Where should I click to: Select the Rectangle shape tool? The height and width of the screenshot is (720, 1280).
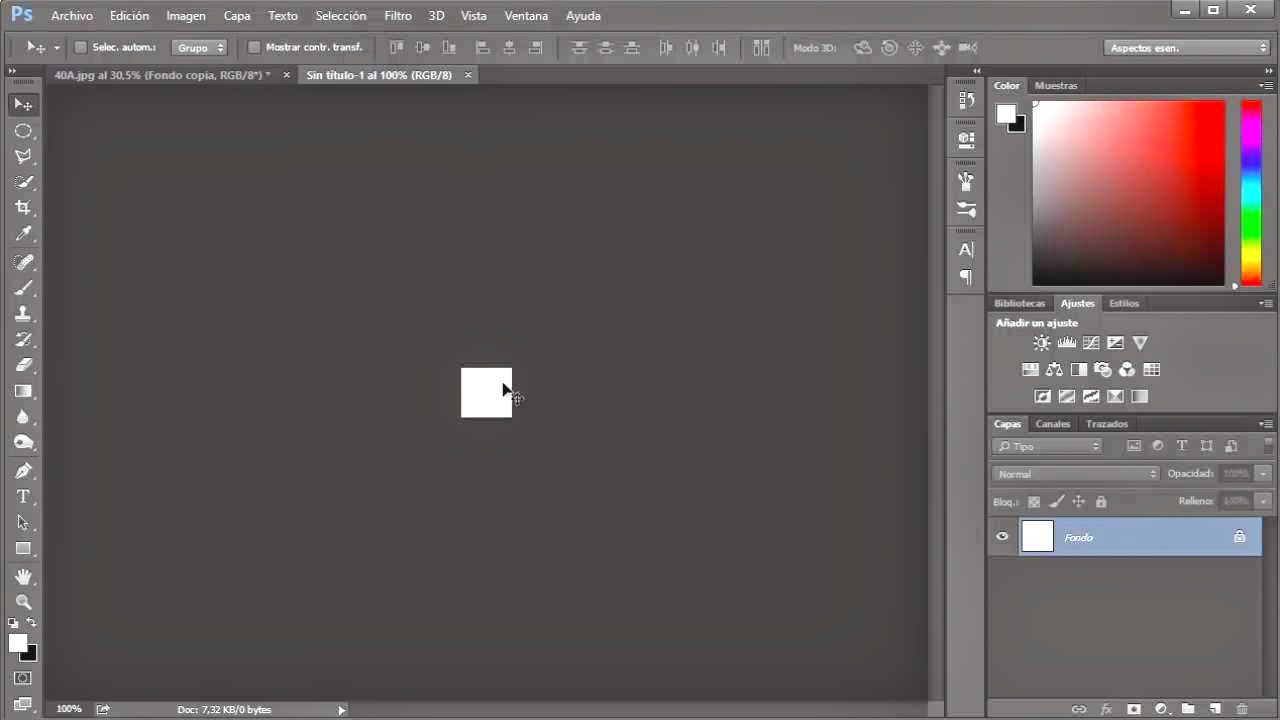(x=23, y=549)
